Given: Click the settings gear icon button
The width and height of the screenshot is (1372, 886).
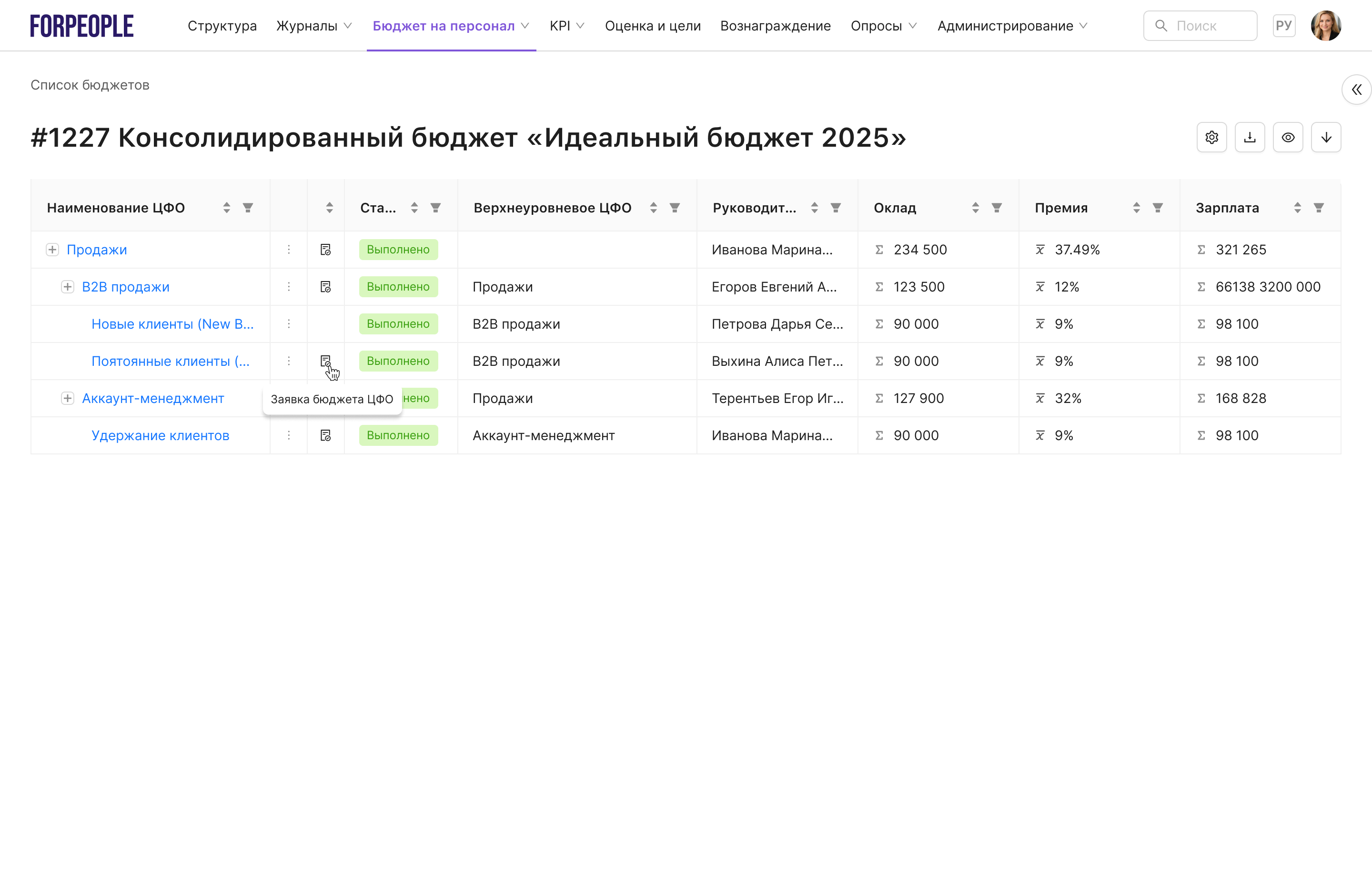Looking at the screenshot, I should [1211, 138].
